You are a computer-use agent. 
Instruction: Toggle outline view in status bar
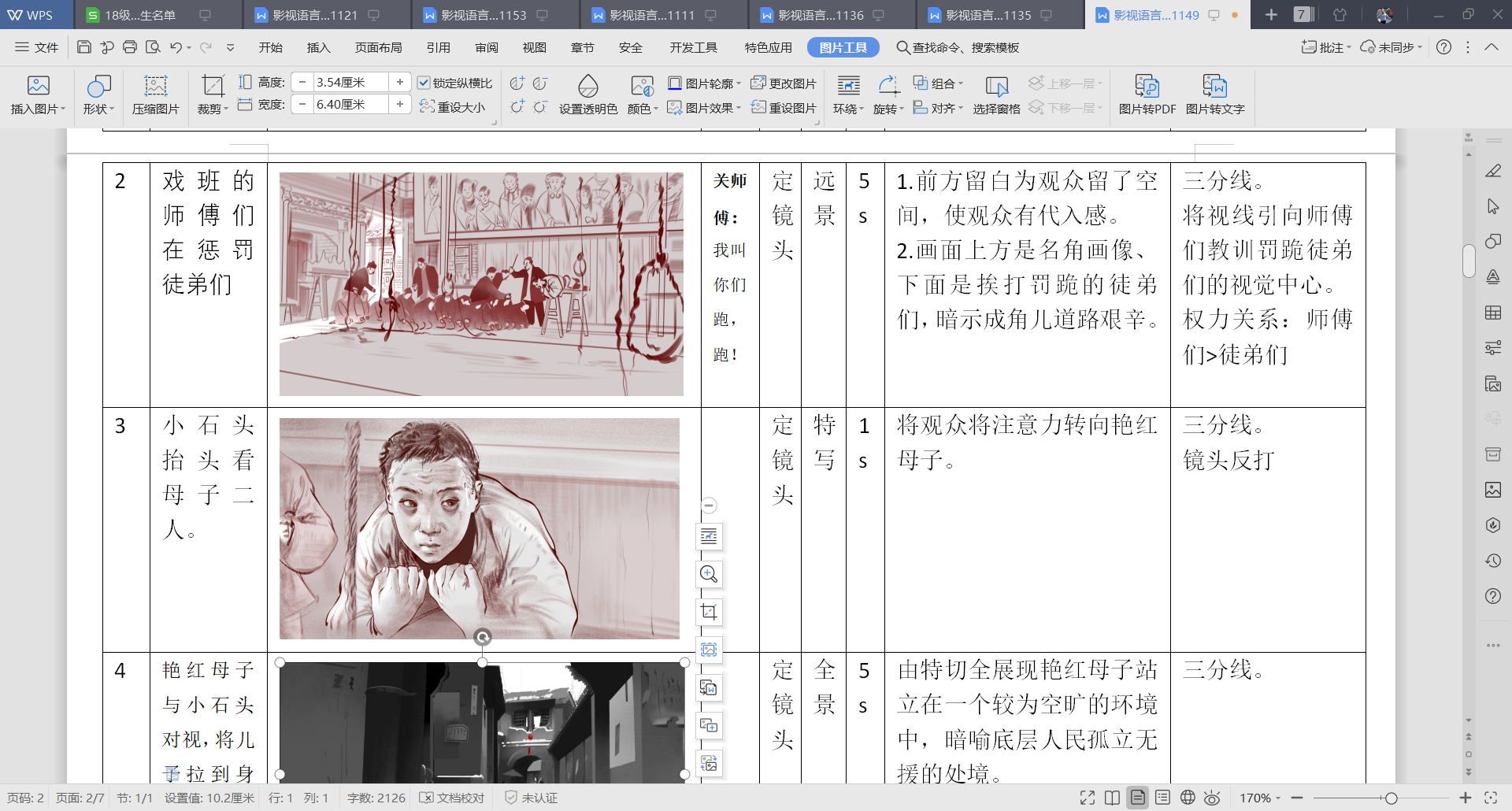[x=1162, y=798]
